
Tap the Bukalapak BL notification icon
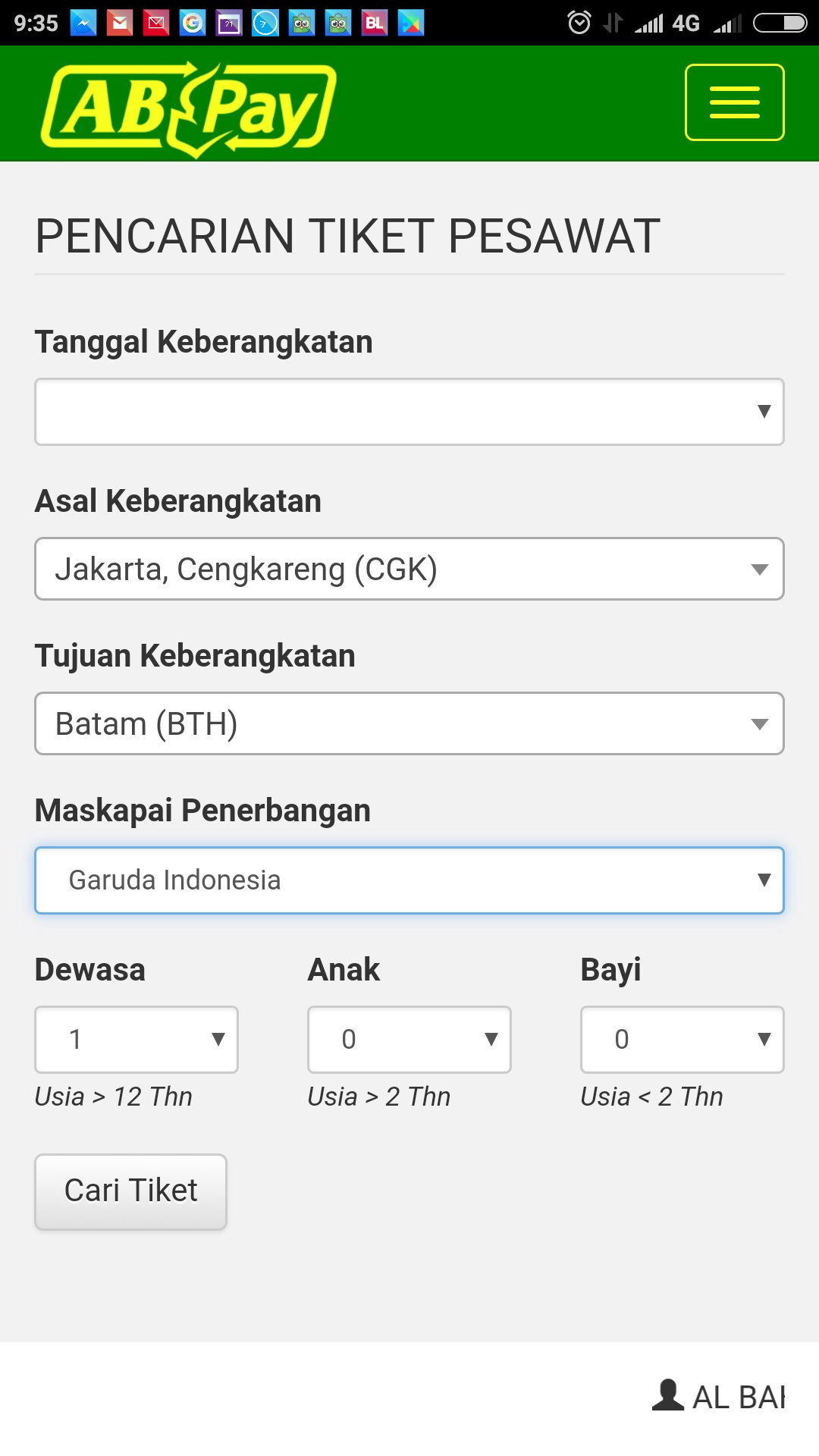pyautogui.click(x=375, y=24)
